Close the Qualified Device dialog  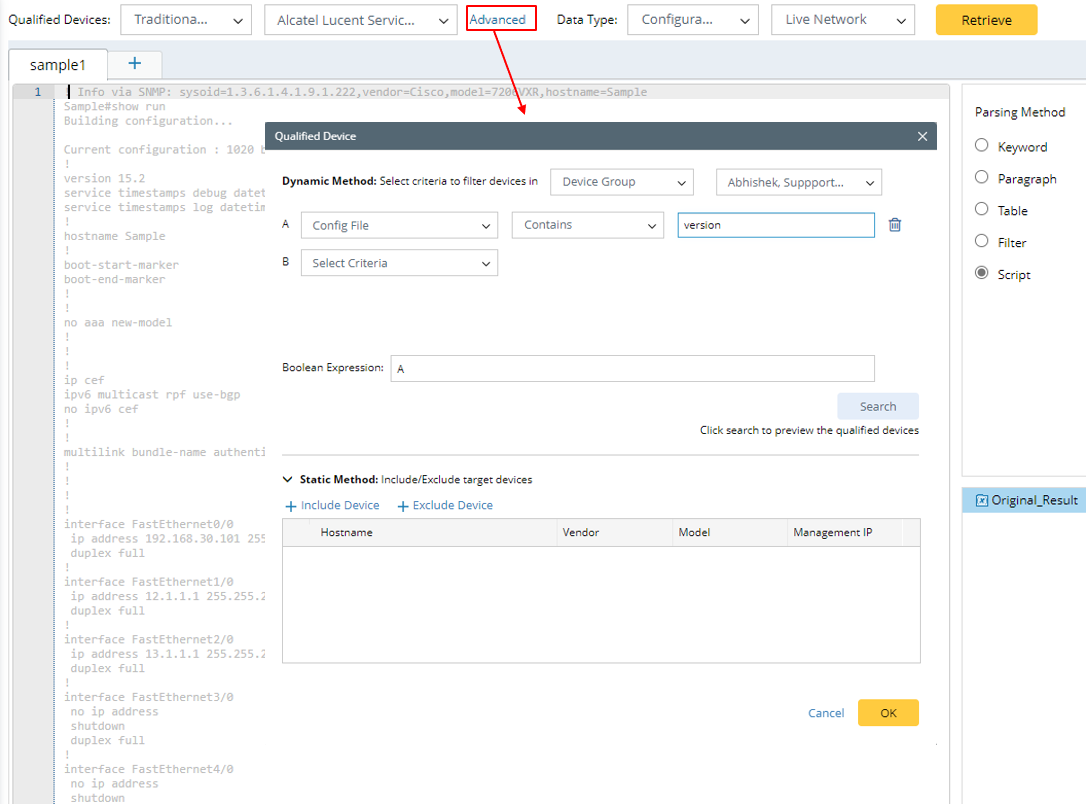(x=922, y=136)
